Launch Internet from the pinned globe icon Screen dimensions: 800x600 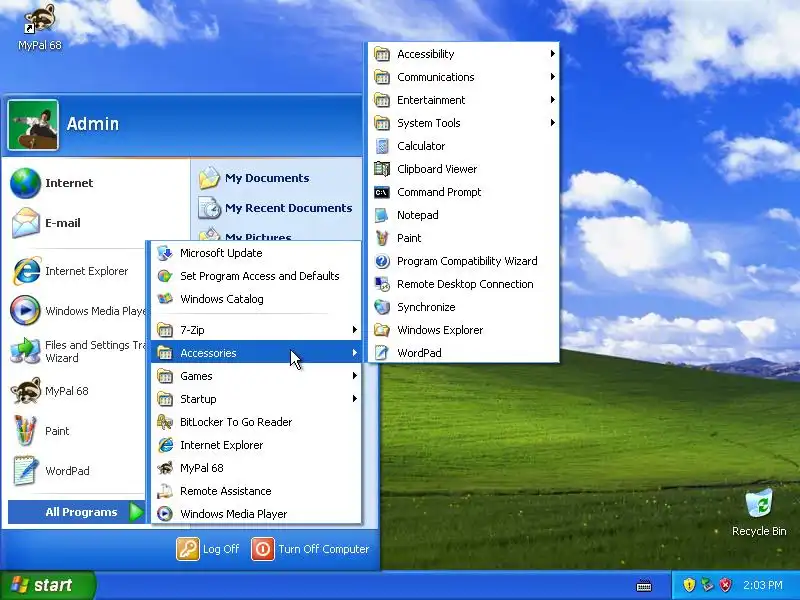coord(25,183)
